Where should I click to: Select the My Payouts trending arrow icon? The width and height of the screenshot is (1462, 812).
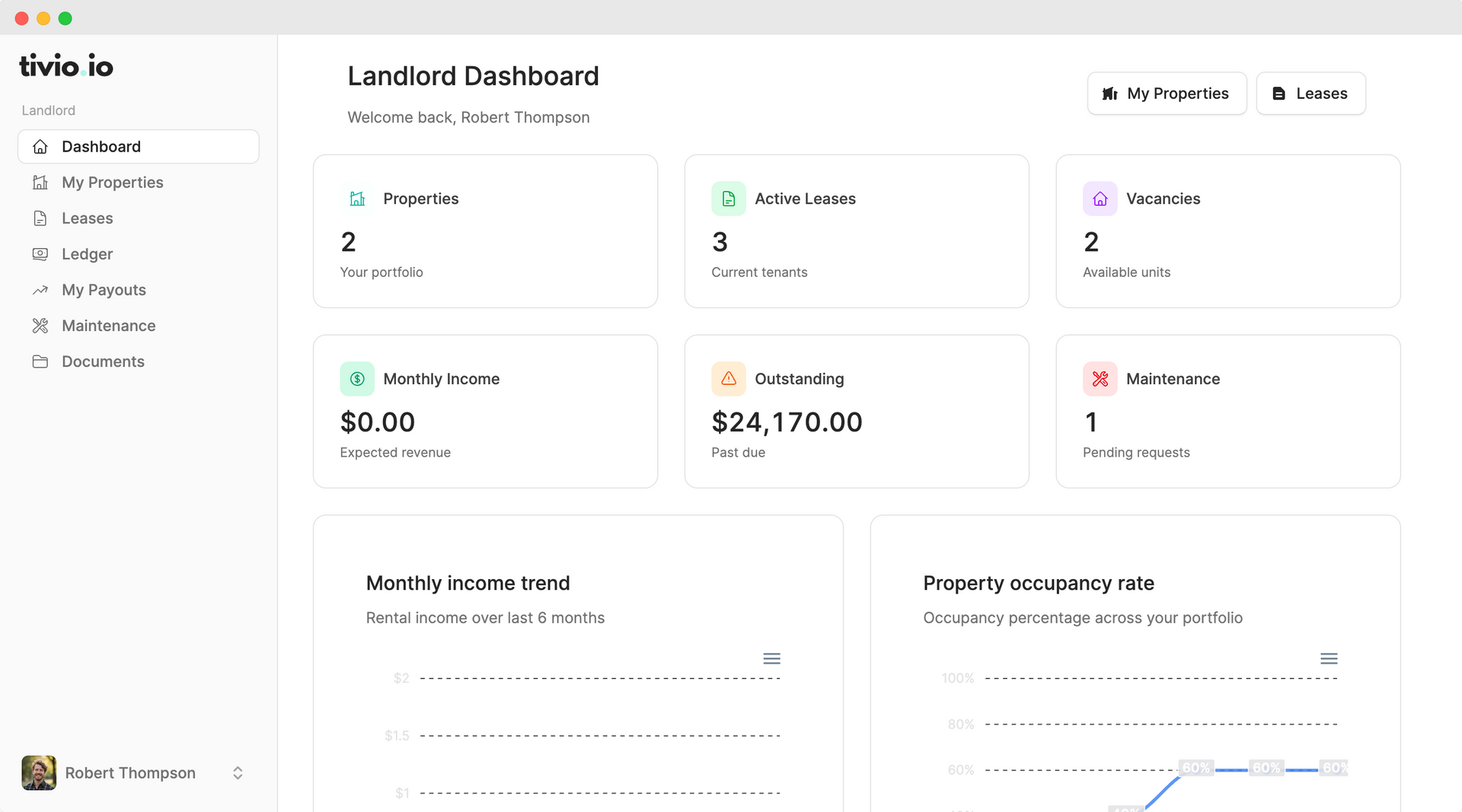[40, 289]
